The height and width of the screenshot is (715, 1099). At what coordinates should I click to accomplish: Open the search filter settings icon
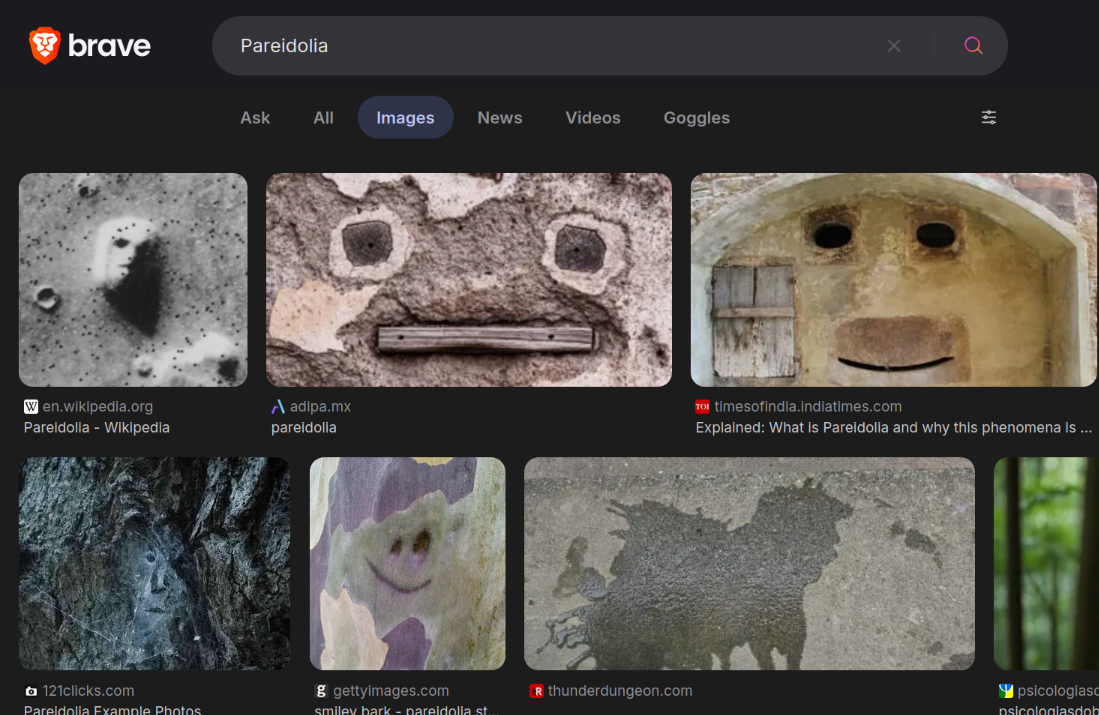[988, 117]
